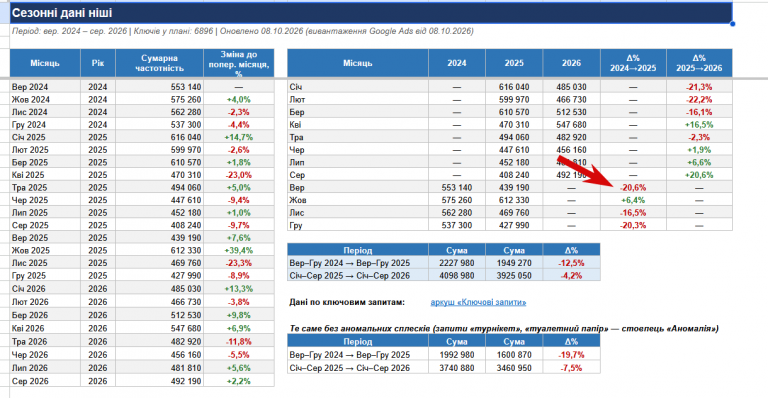This screenshot has width=768, height=398.
Task: Select the 612 330 value in Жов row of yearly table
Action: (514, 200)
